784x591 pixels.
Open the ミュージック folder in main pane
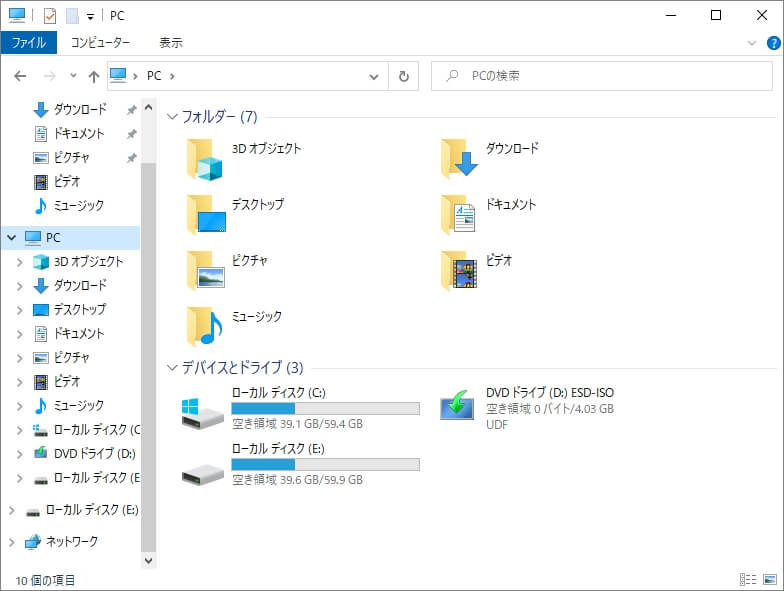click(x=204, y=326)
